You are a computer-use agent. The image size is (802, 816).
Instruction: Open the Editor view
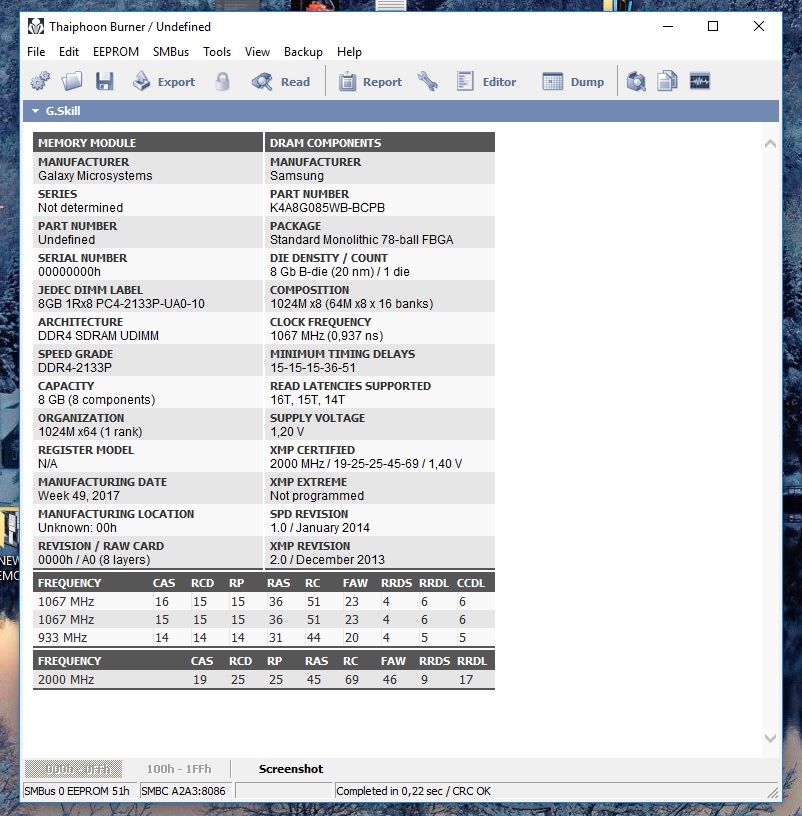pyautogui.click(x=487, y=81)
